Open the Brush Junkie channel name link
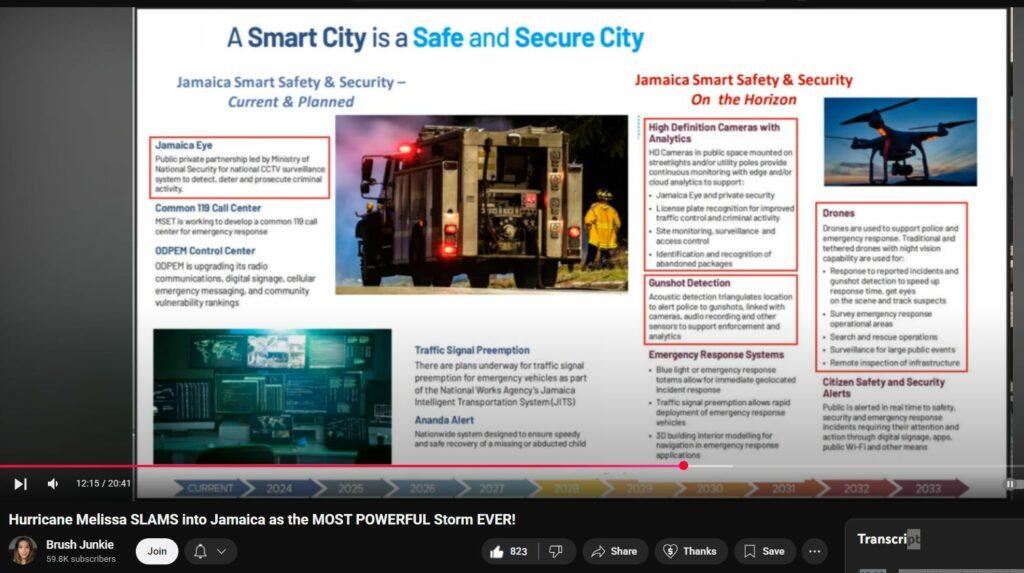Screen dimensions: 1024x573 tap(80, 544)
